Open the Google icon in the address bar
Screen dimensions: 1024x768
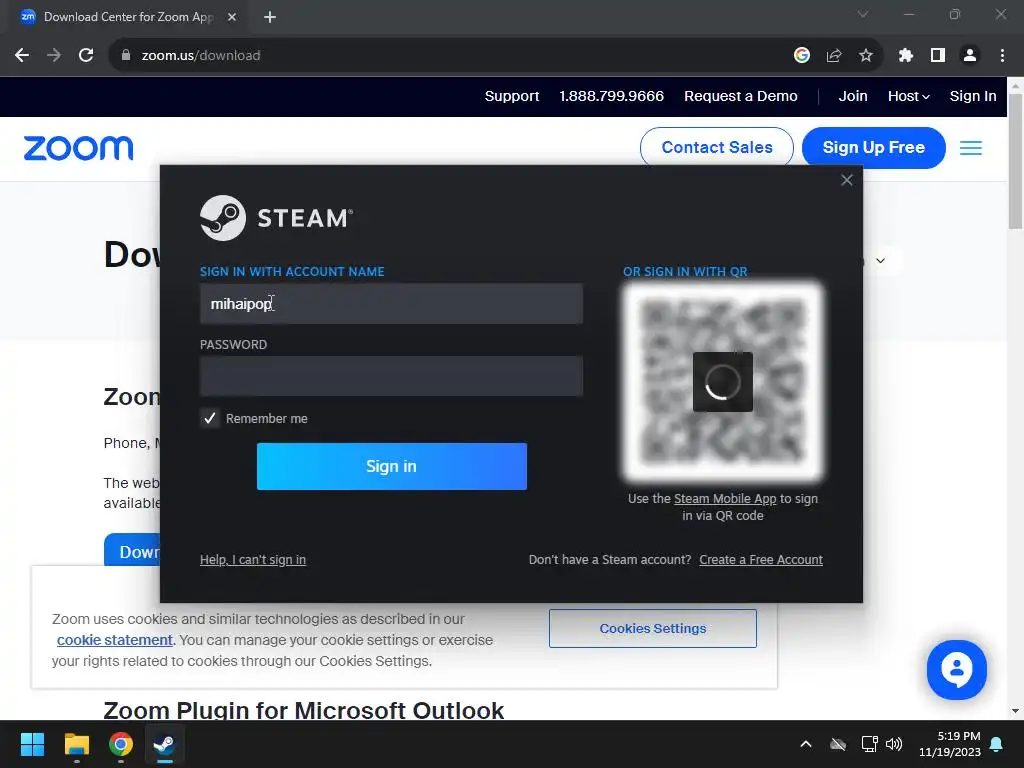[x=801, y=56]
